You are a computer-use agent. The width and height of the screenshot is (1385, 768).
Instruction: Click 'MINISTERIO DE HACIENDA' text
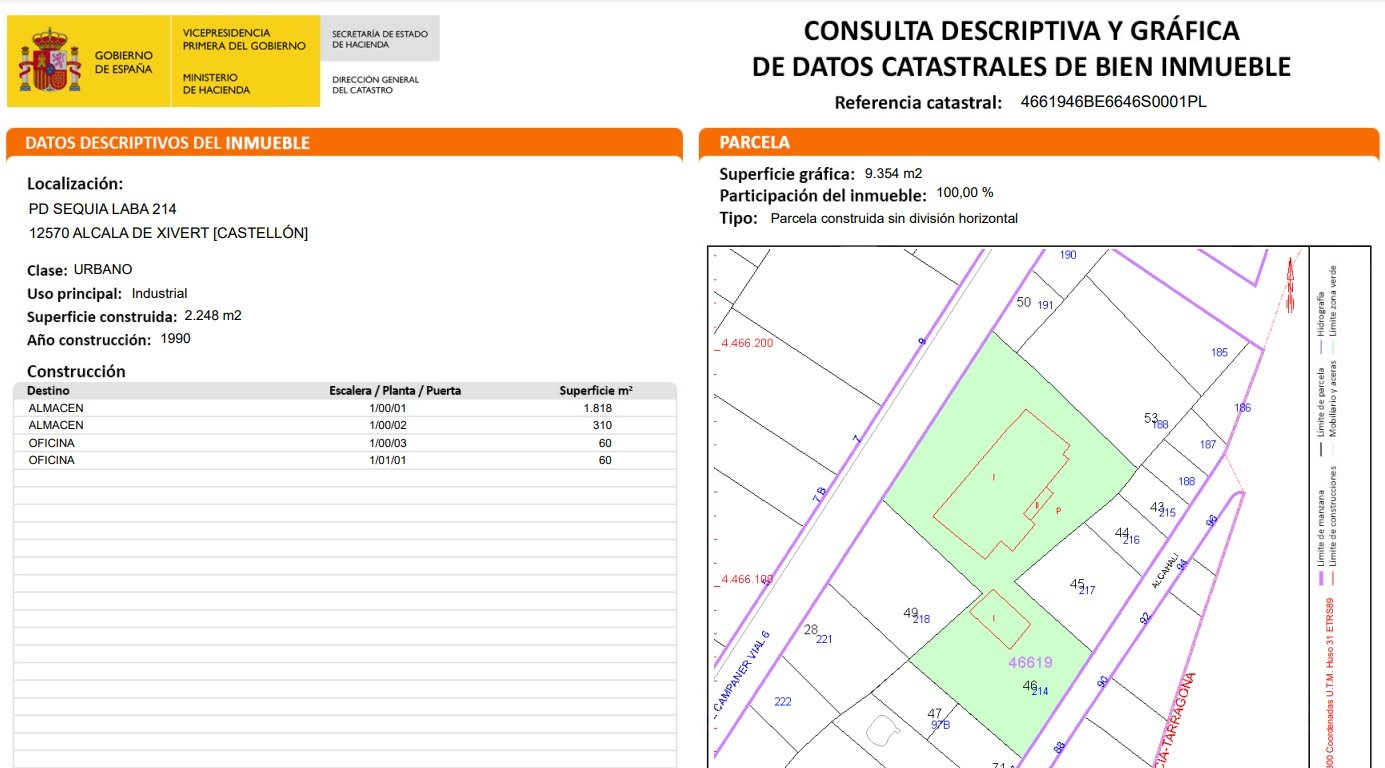point(216,84)
